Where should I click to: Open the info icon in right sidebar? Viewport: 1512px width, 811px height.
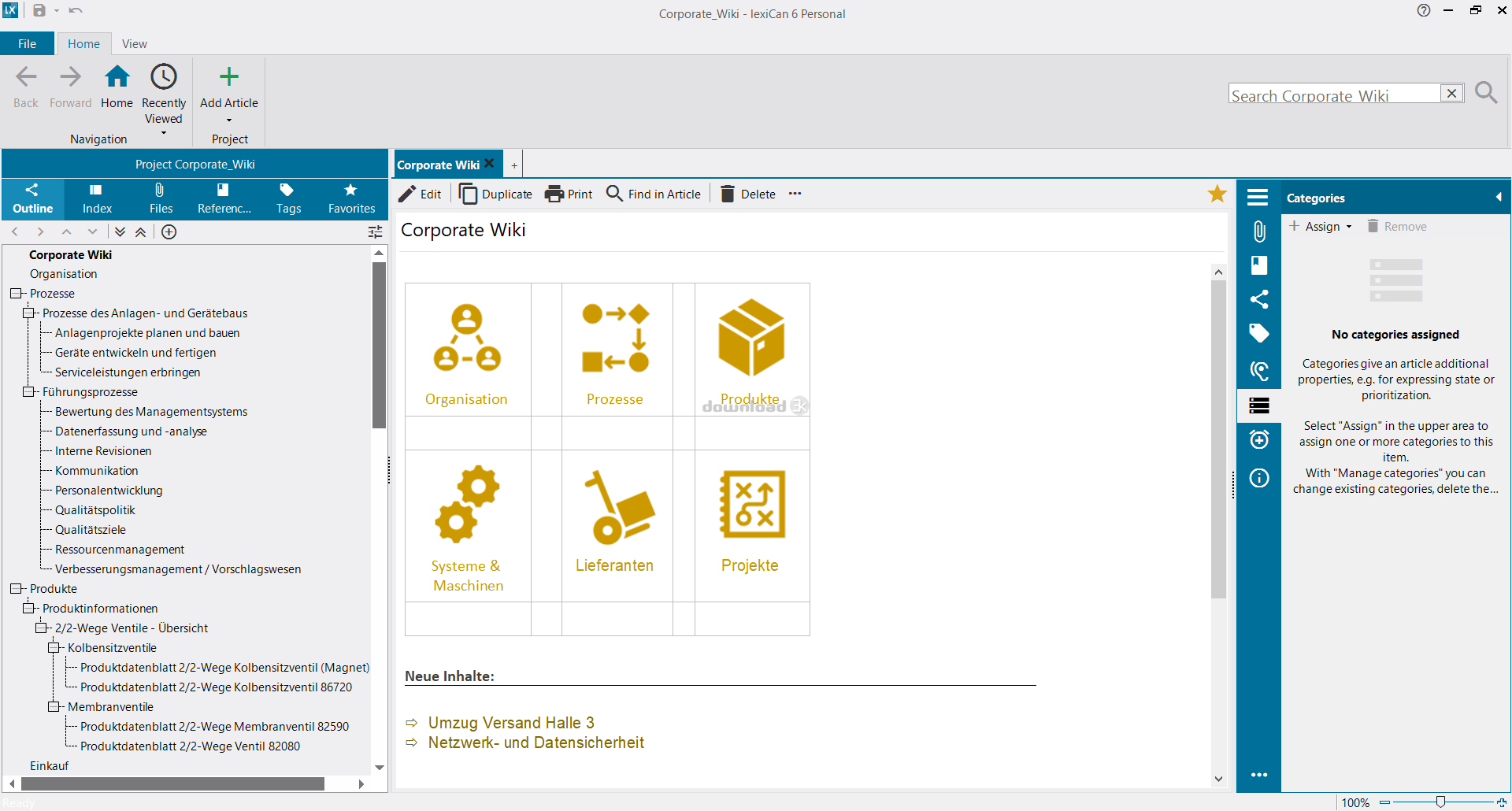1259,478
